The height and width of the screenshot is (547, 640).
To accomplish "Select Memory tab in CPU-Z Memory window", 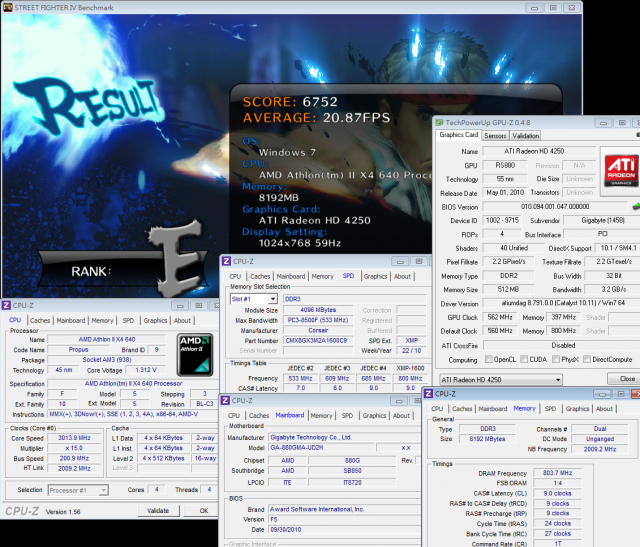I will pyautogui.click(x=524, y=408).
